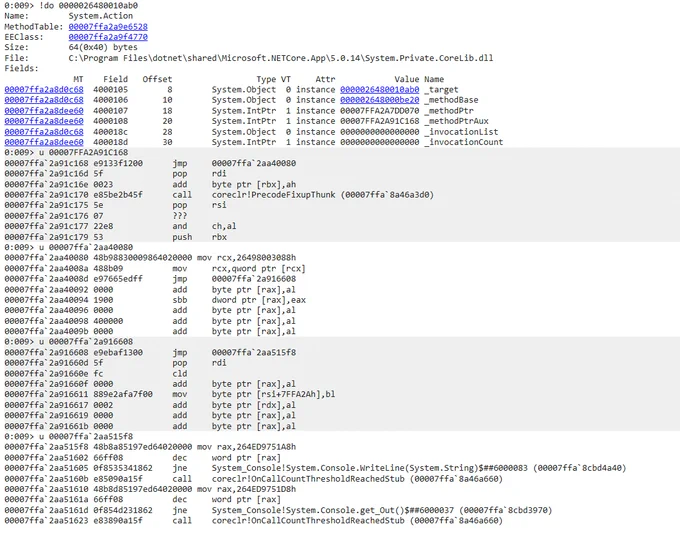Screen dimensions: 680x540
Task: Click the jmp target 00007ffa`2aa40080
Action: 254,164
